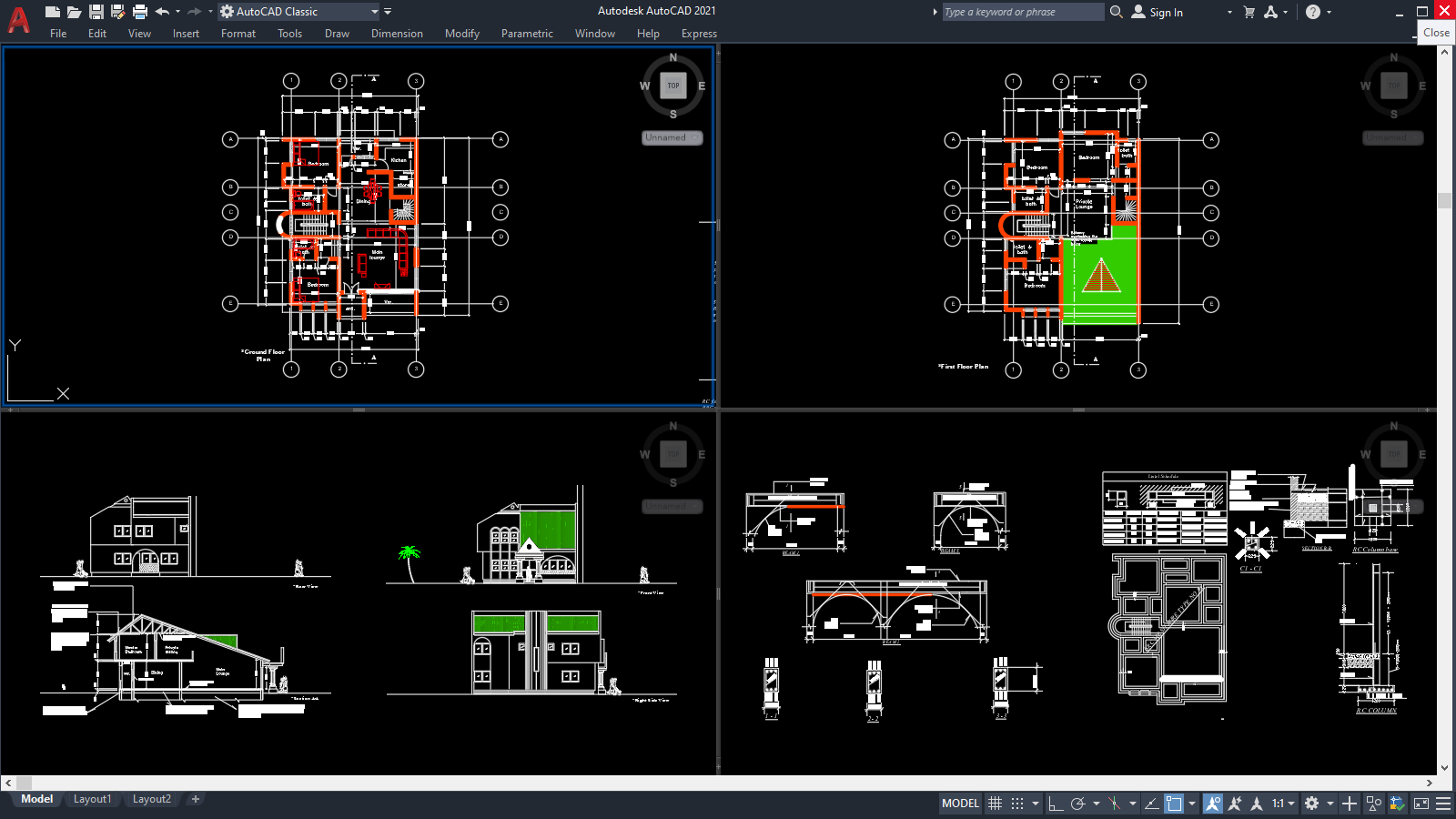Enable Snap Mode on the status bar

click(1016, 803)
